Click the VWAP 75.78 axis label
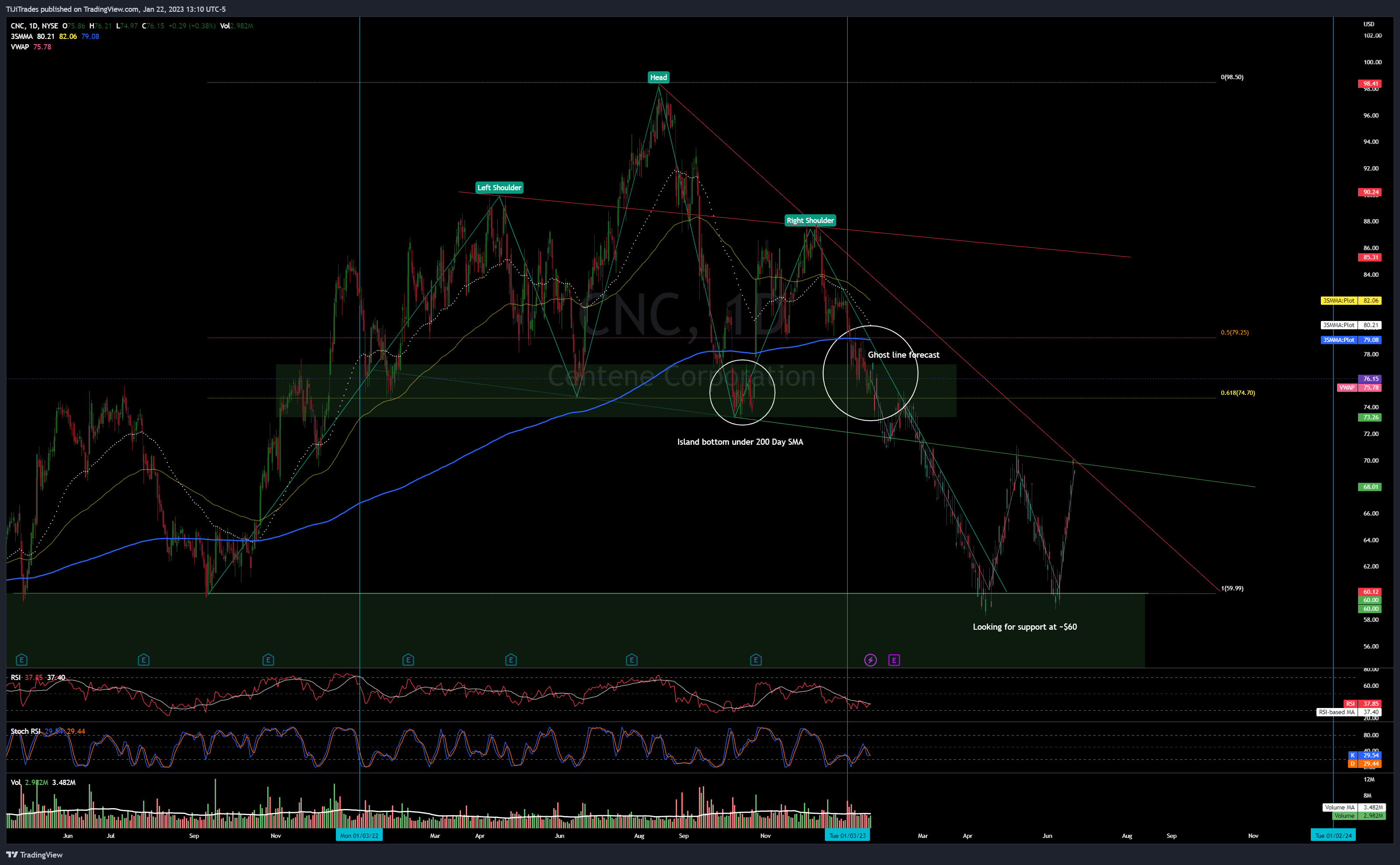Screen dimensions: 1400x865 [1359, 388]
